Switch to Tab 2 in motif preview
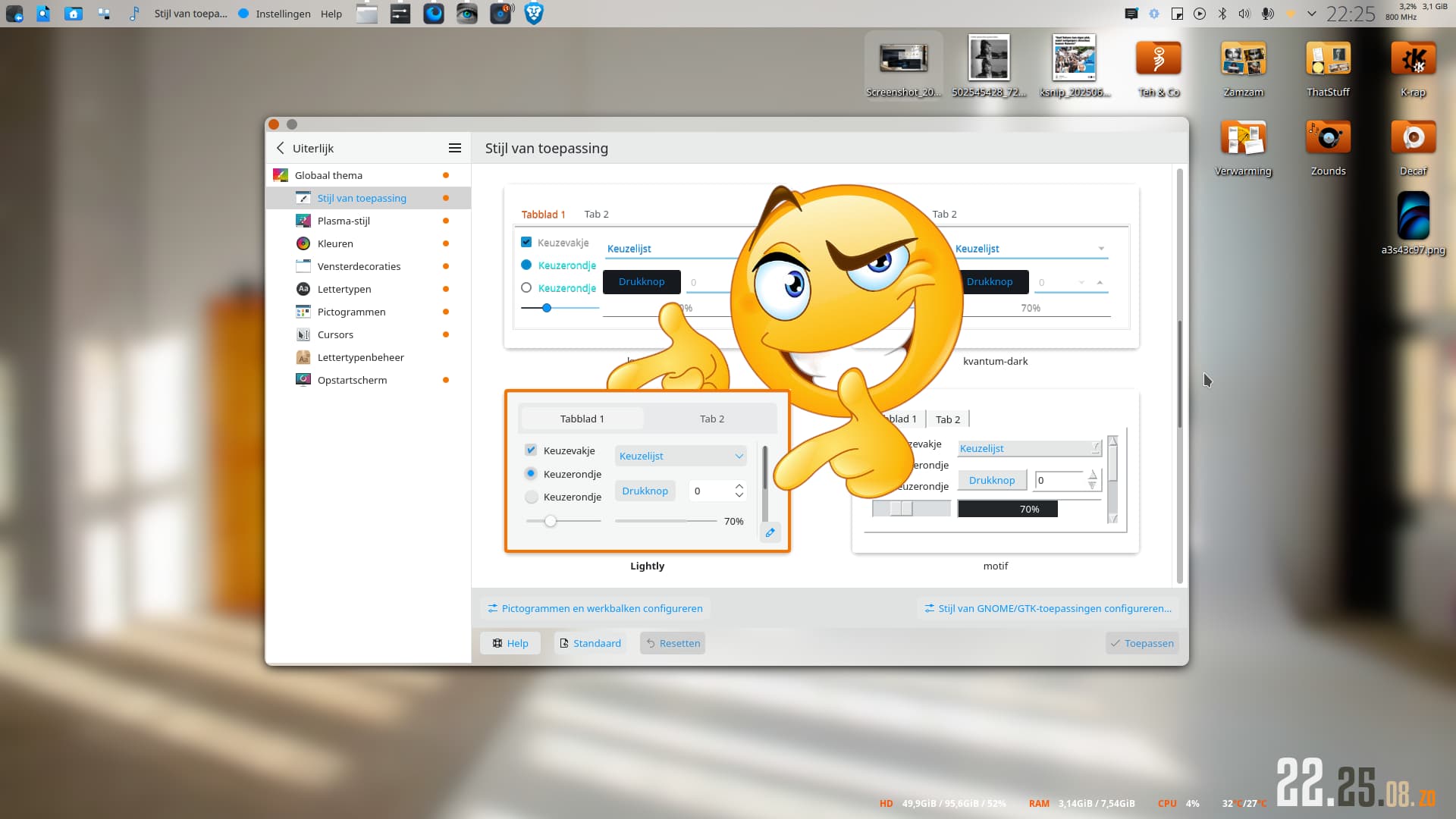Screen dimensions: 1456x819 [948, 419]
